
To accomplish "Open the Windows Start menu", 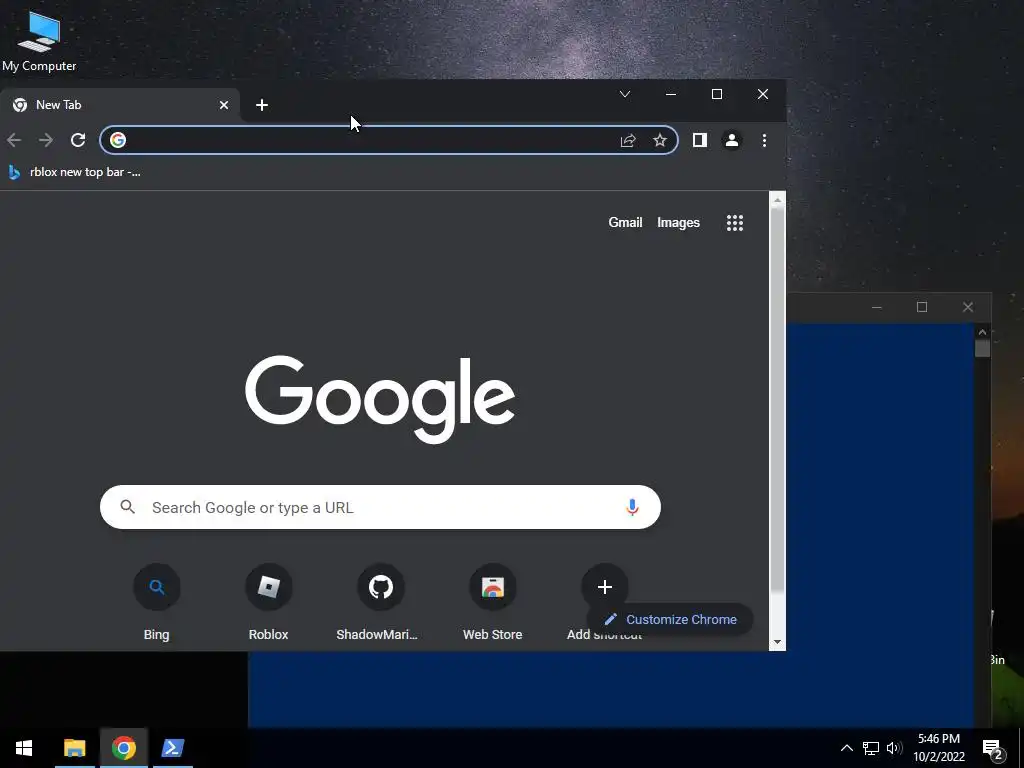I will tap(24, 748).
